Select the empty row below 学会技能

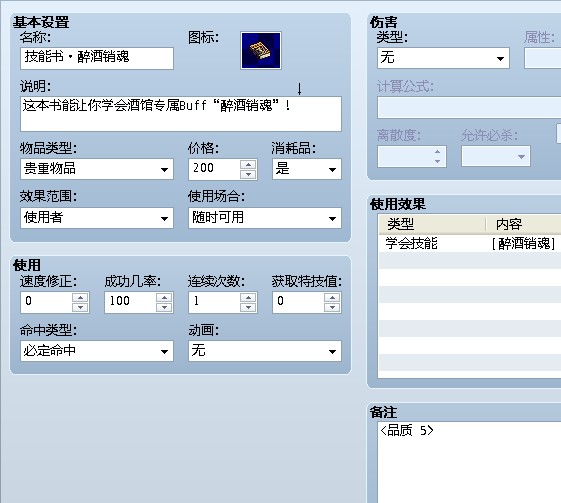[x=469, y=260]
